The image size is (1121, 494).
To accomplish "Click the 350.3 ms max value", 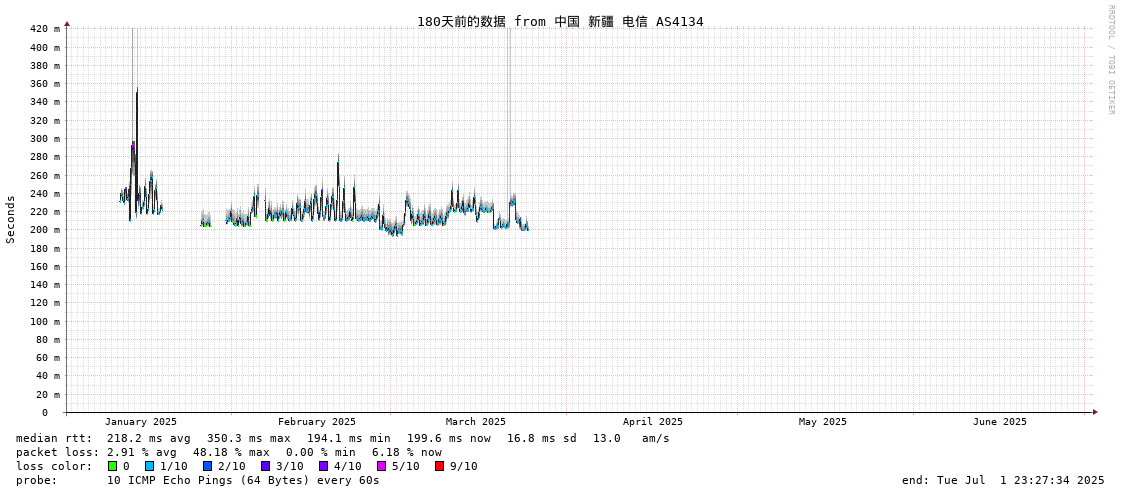I will tap(249, 438).
